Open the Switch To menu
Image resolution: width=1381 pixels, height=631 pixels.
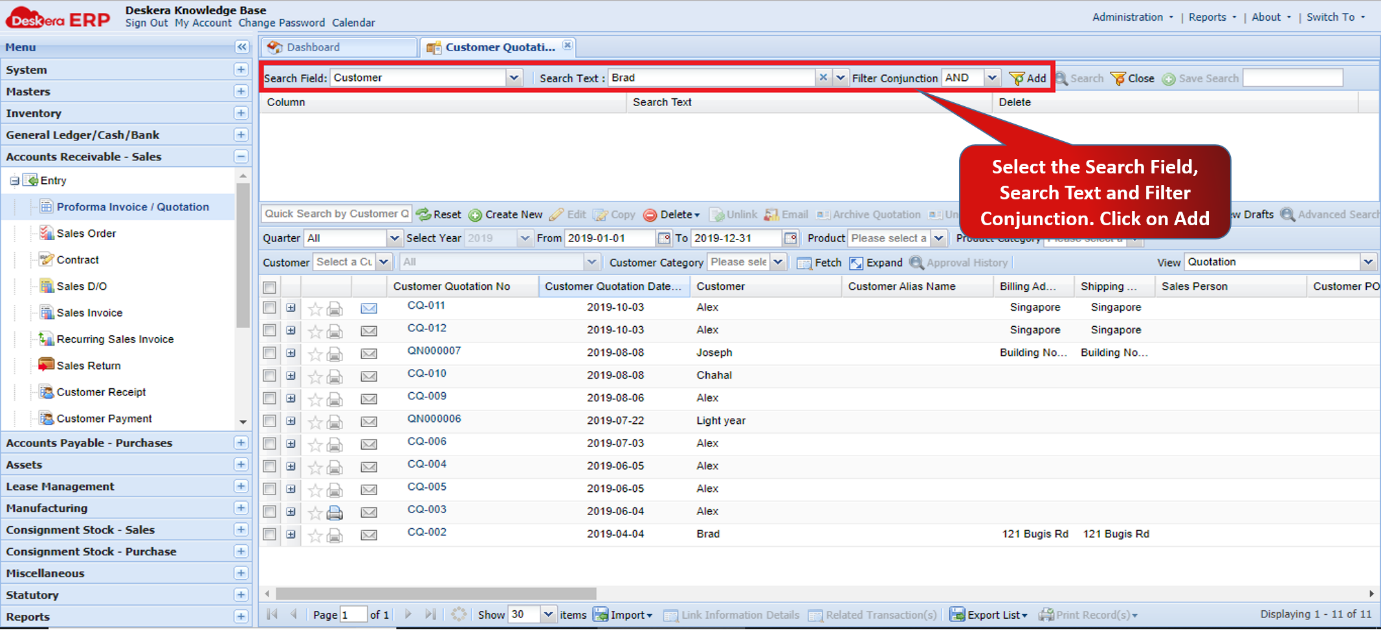click(1336, 17)
